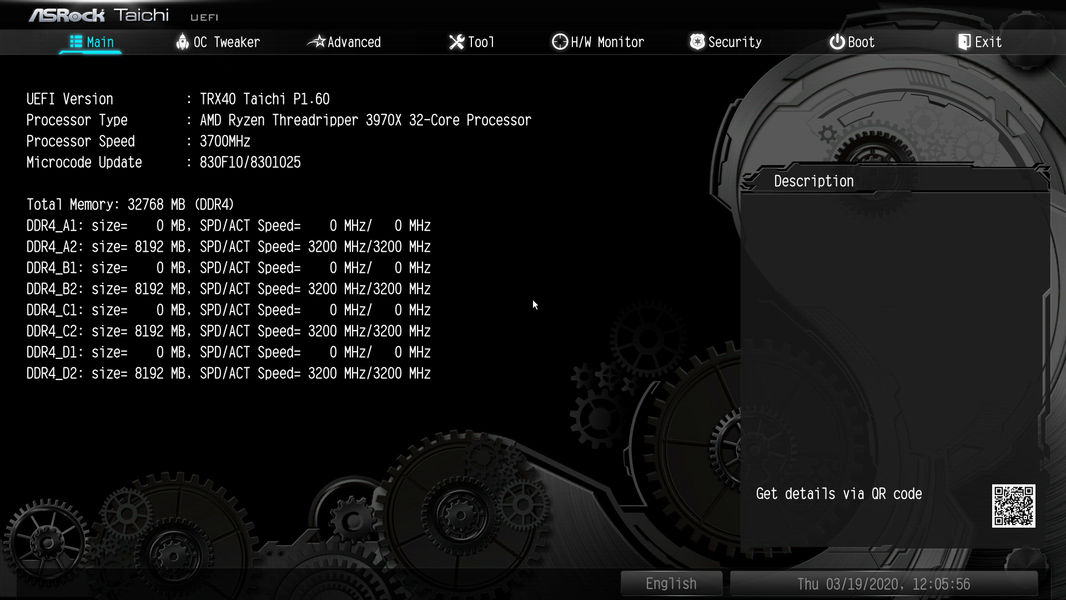
Task: Open the Tool tab label
Action: tap(481, 42)
